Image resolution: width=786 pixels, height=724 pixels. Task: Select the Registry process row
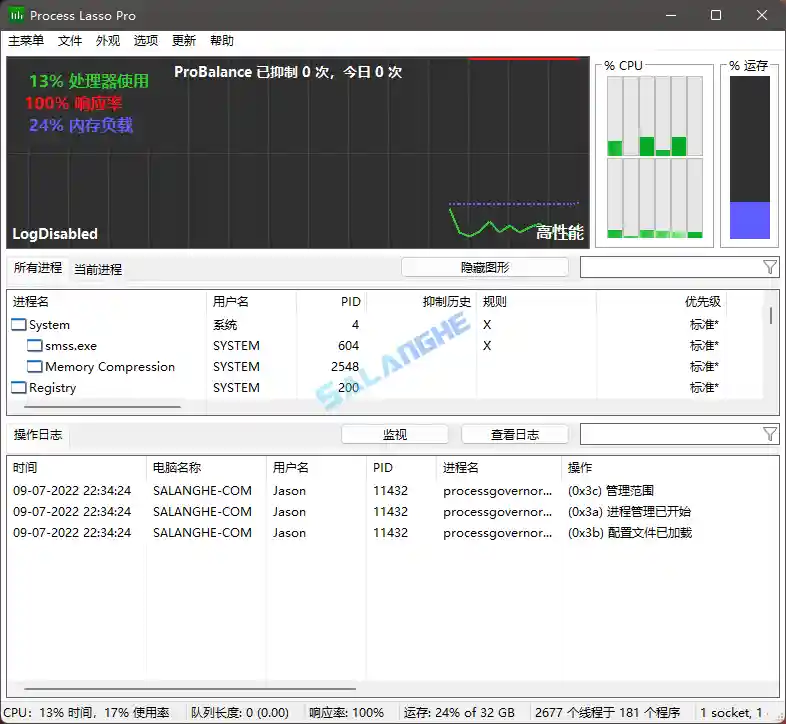point(386,388)
